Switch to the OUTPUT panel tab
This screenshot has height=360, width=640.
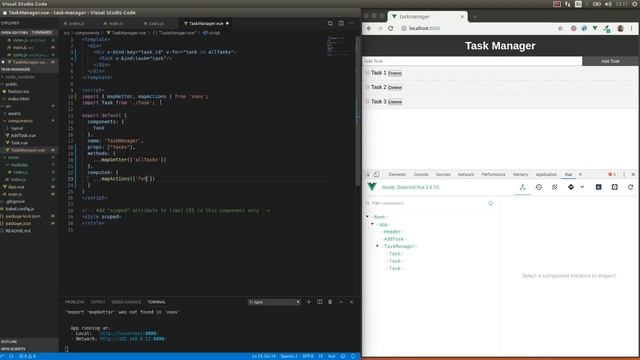point(98,302)
